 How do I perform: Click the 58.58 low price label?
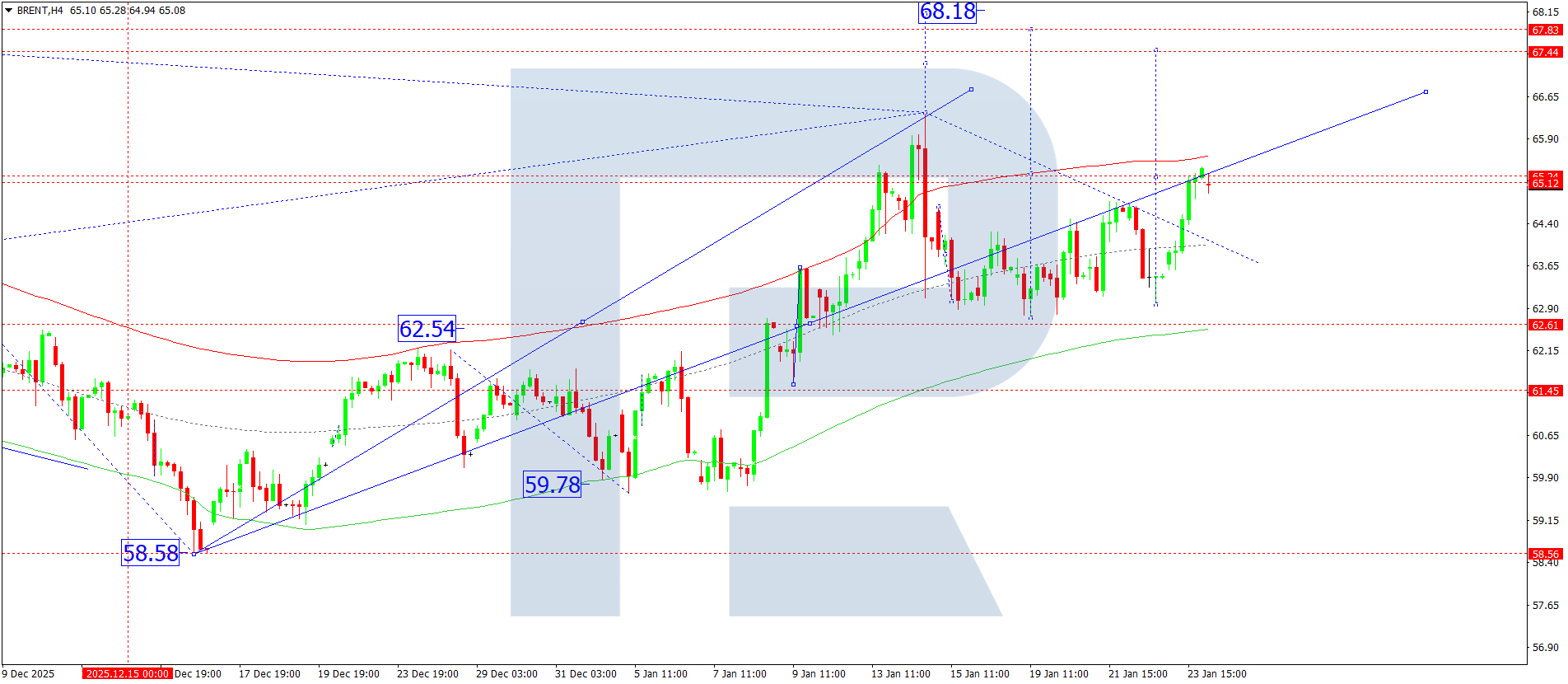(151, 553)
